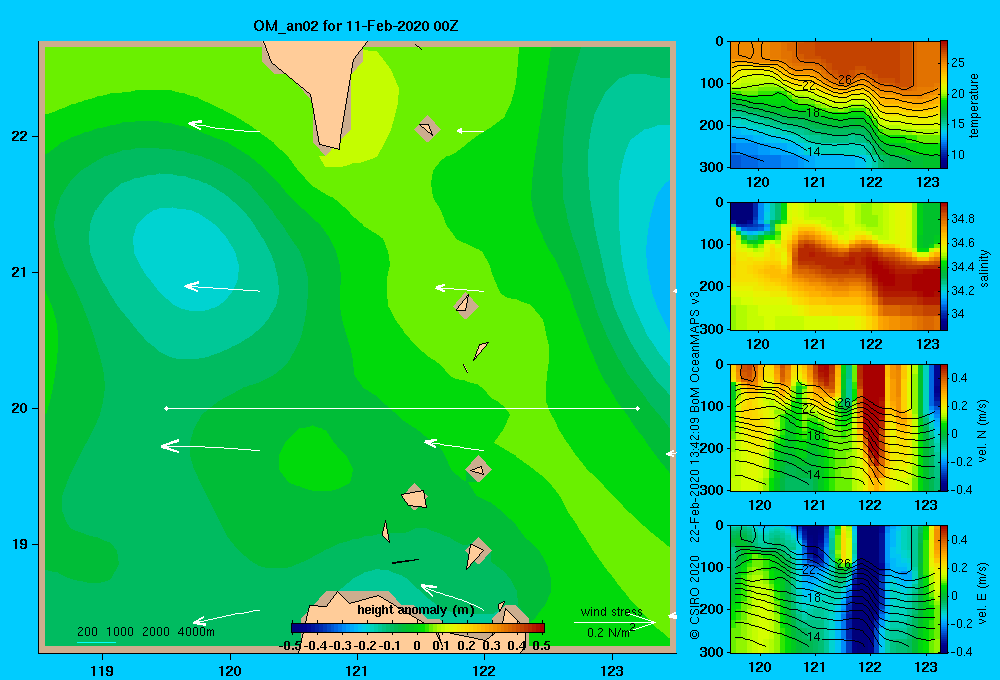Click the '200 1000 2000 4000m' bathymetry legend
The width and height of the screenshot is (1000, 680).
tap(146, 632)
